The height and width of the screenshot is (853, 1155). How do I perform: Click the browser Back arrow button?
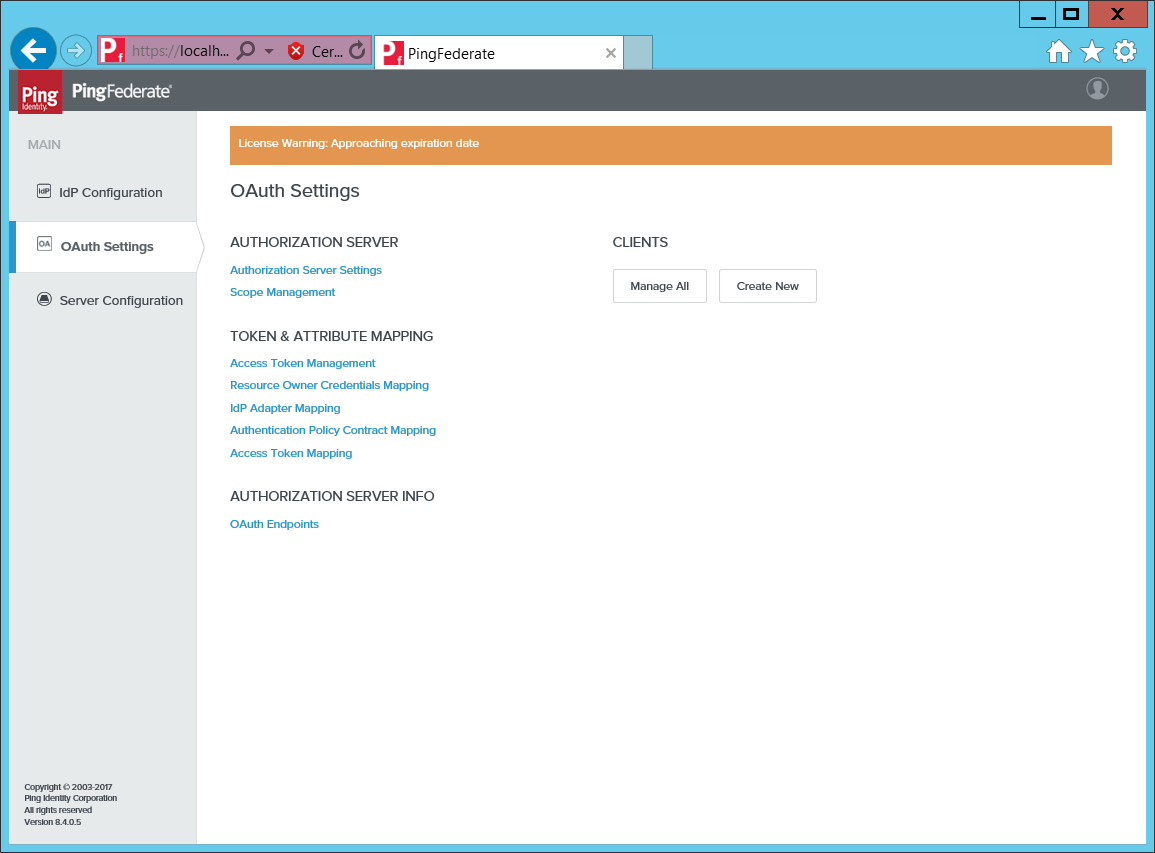33,50
